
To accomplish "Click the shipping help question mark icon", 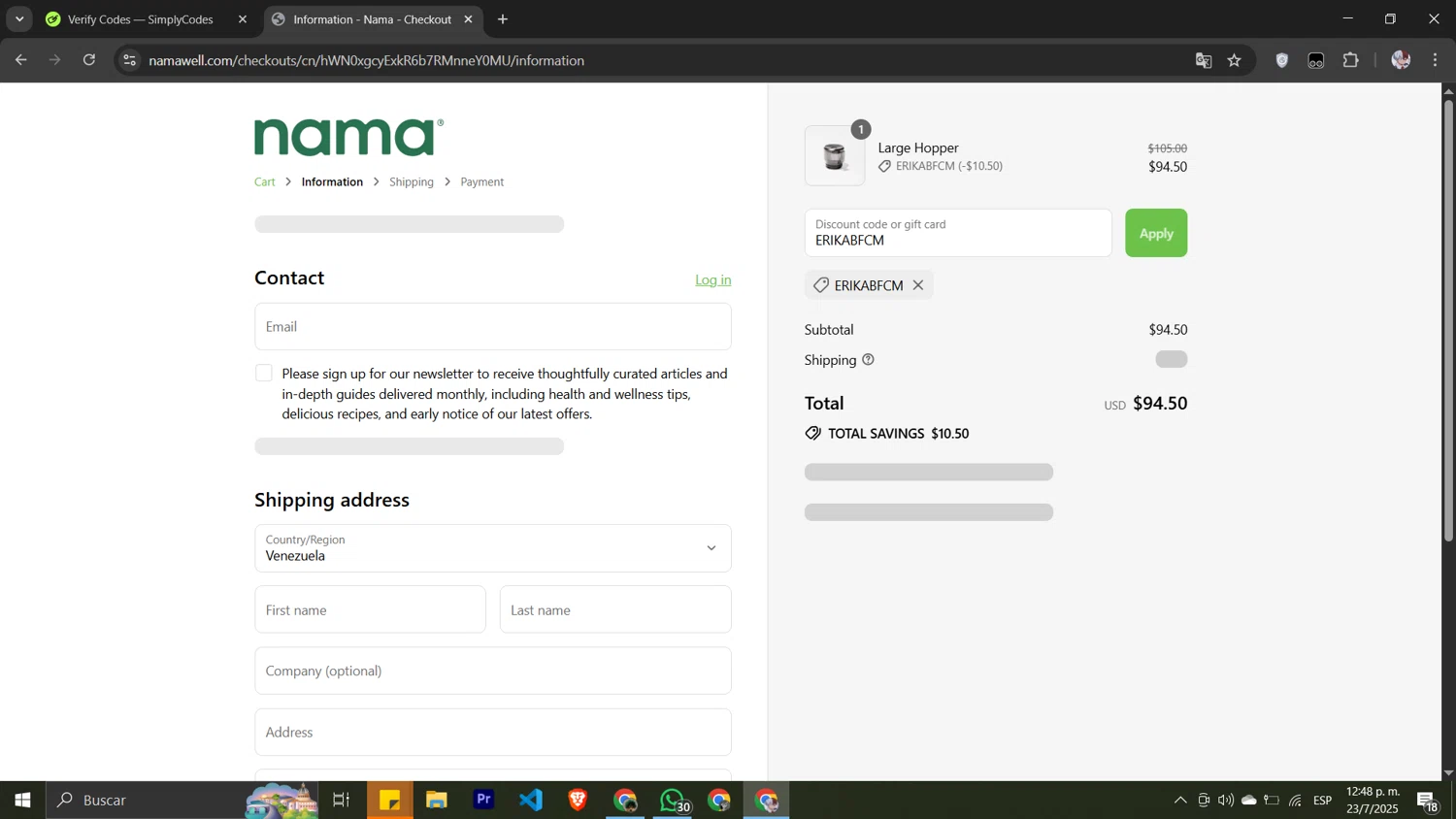I will [868, 360].
